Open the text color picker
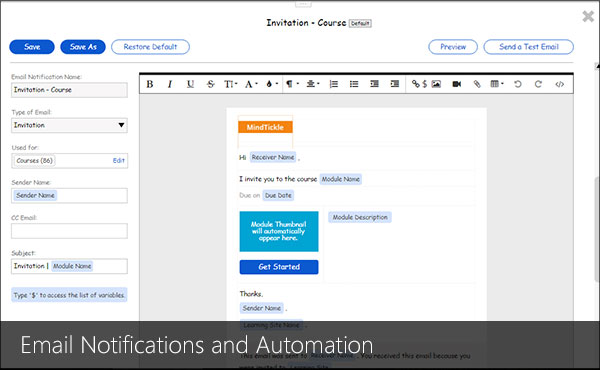This screenshot has height=370, width=600. tap(272, 84)
